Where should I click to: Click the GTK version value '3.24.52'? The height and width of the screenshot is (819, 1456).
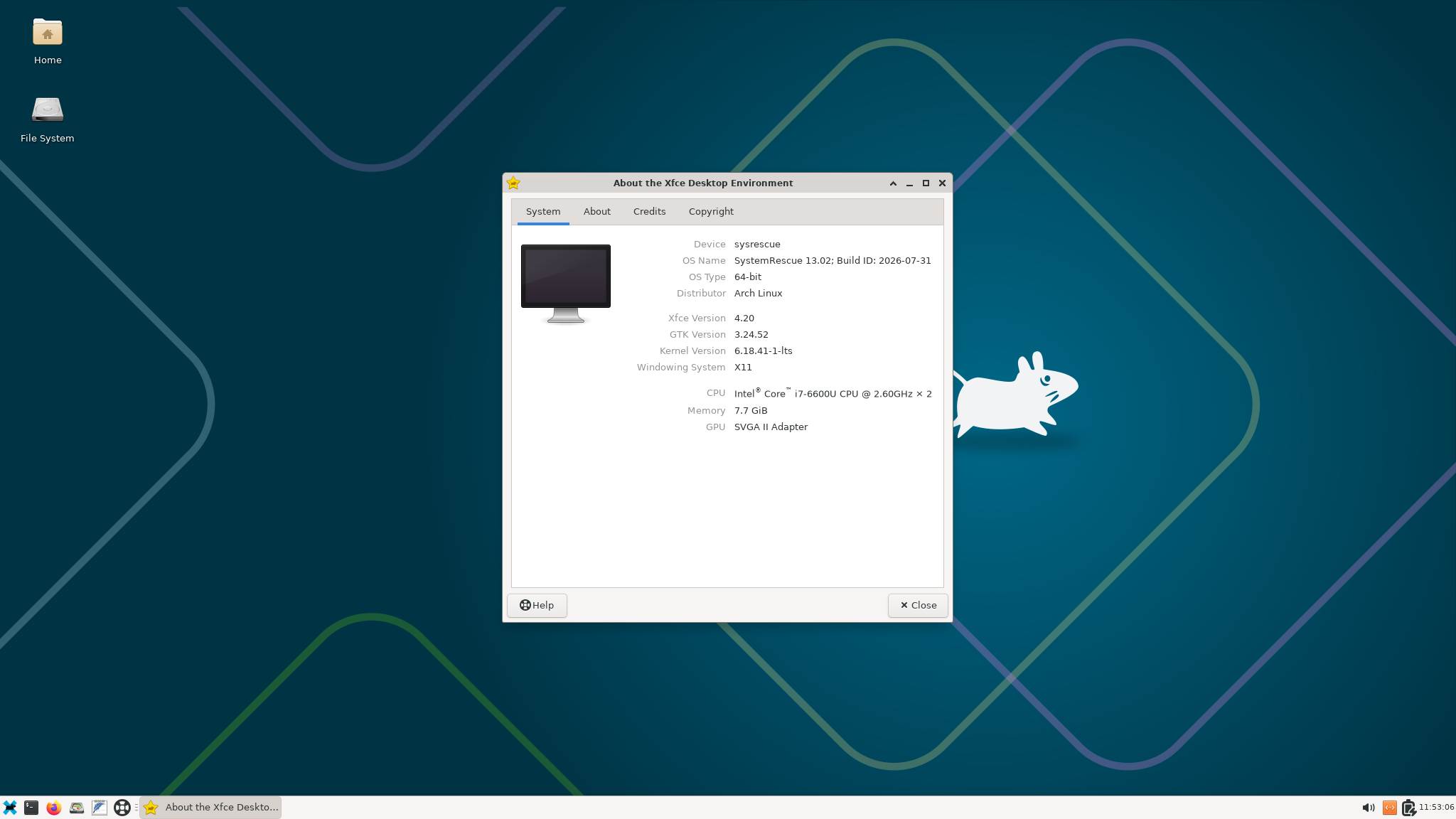pos(751,335)
